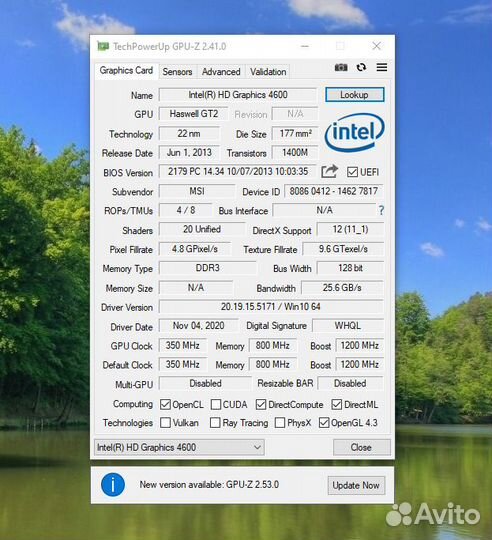
Task: Close the GPU-Z window with X
Action: (x=376, y=46)
